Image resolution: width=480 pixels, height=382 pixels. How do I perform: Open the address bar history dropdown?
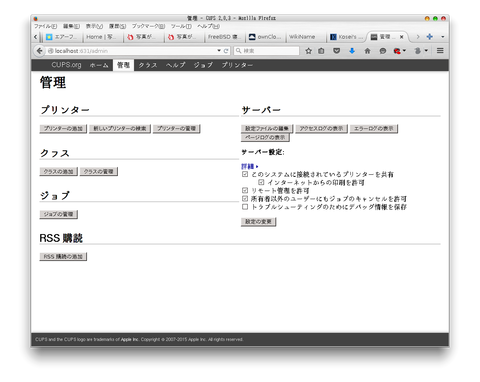219,51
